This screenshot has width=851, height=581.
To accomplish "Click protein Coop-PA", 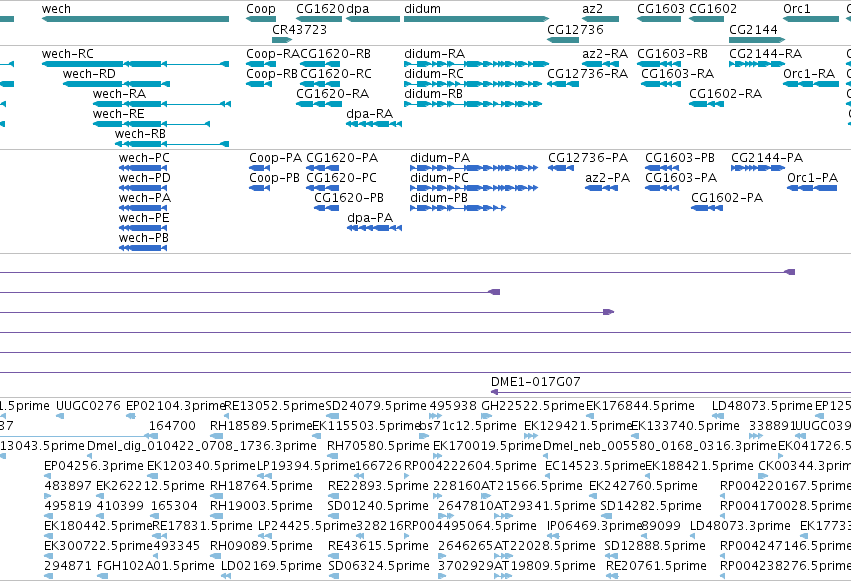I will (x=259, y=168).
